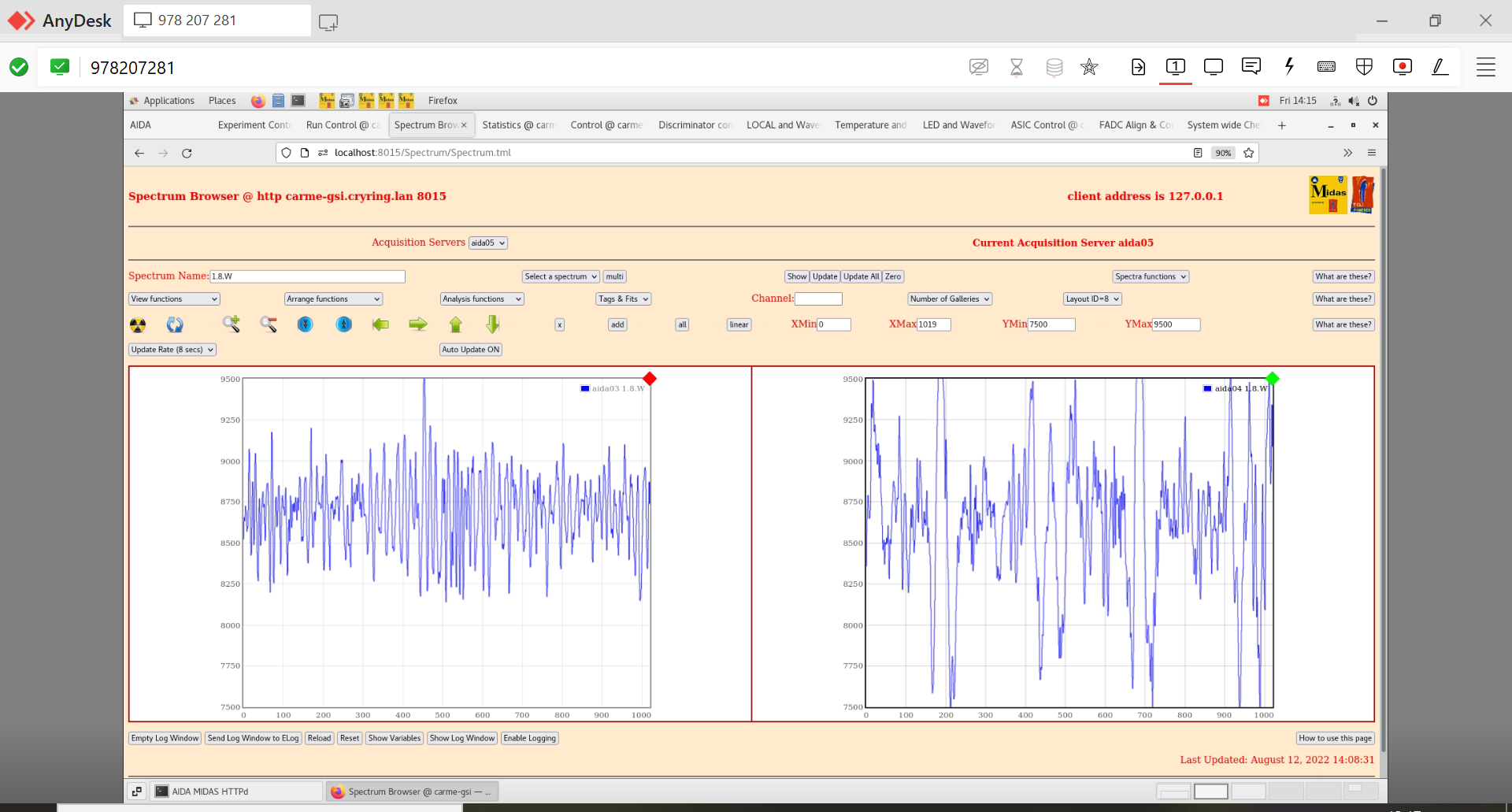Click the Zero button

pyautogui.click(x=893, y=276)
